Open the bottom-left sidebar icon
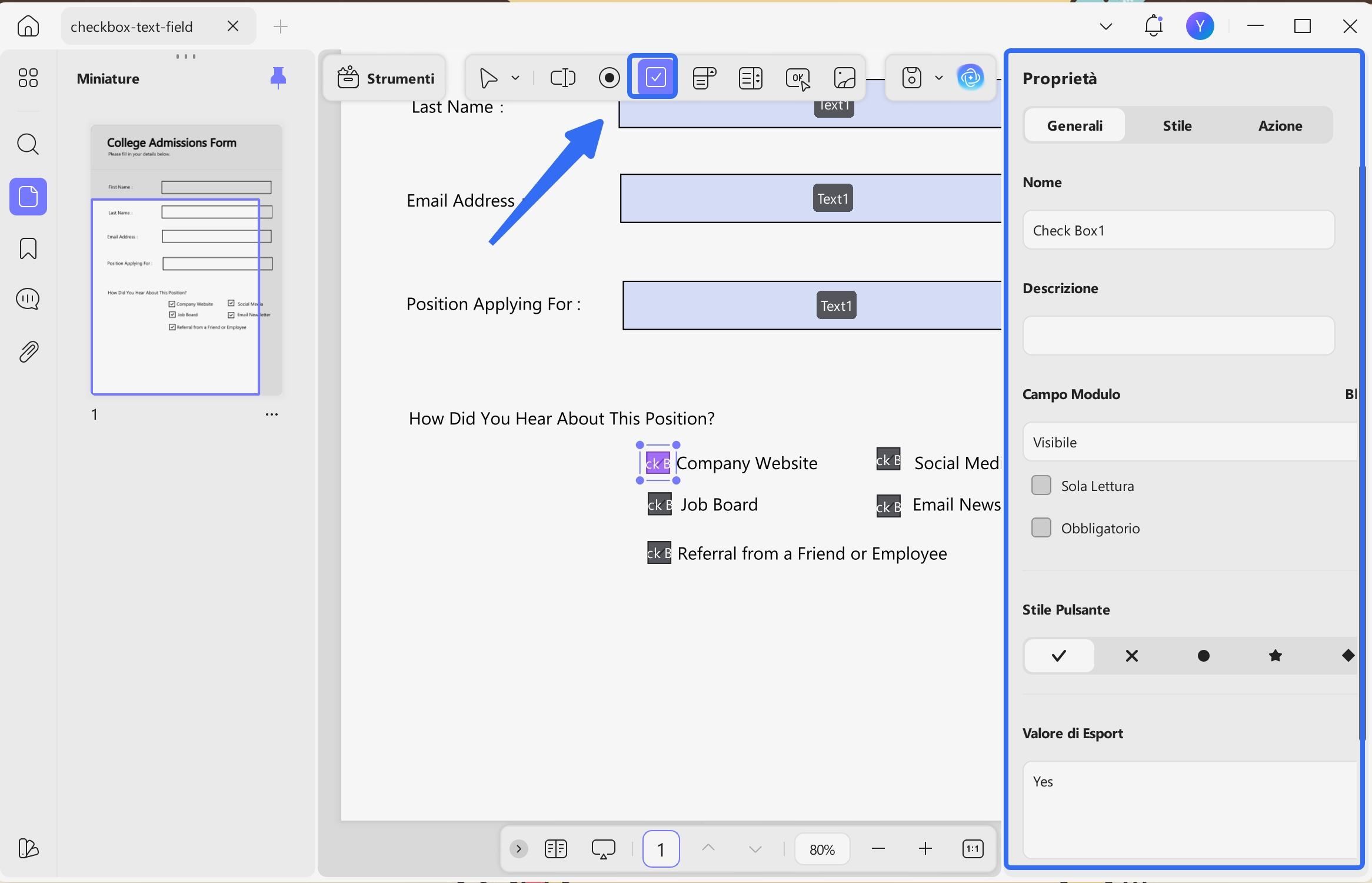1372x883 pixels. coord(28,848)
